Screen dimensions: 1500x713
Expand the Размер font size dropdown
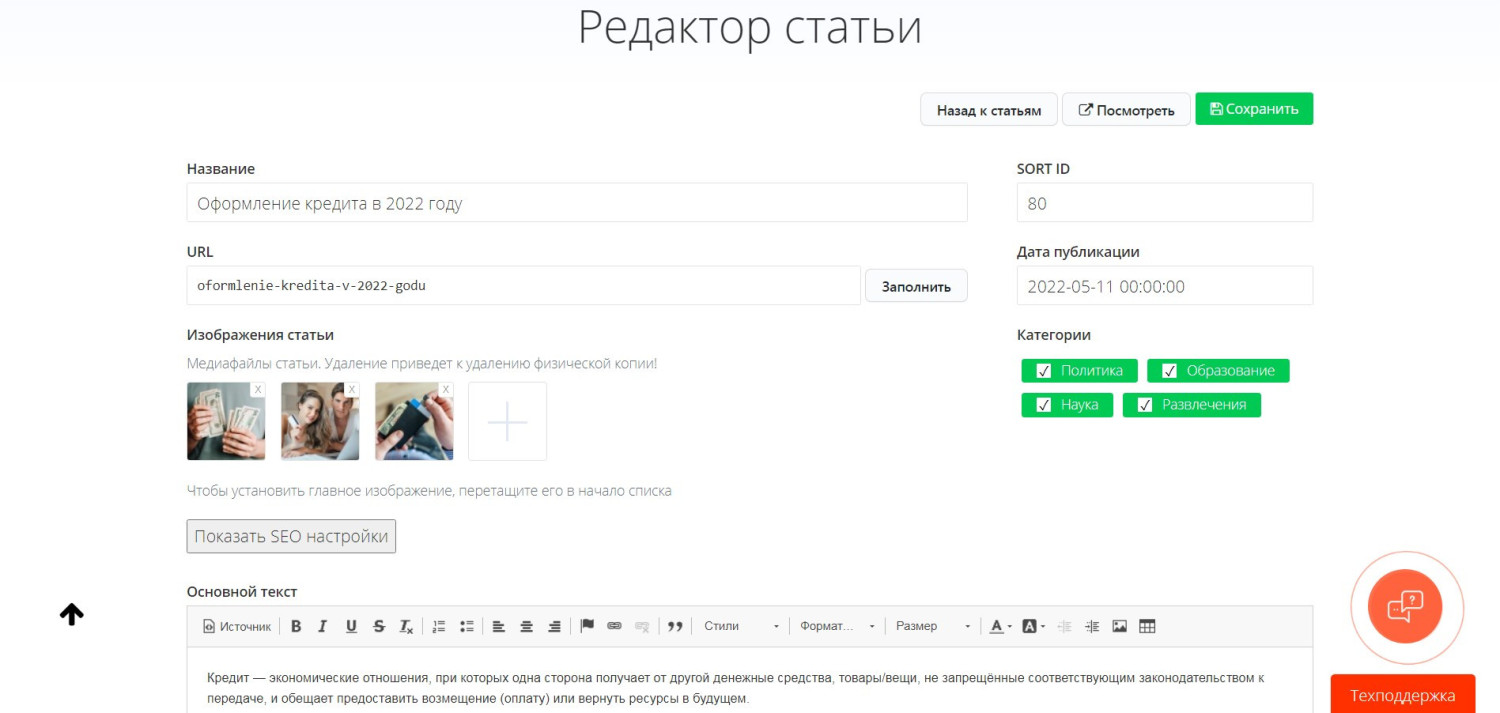pos(932,626)
